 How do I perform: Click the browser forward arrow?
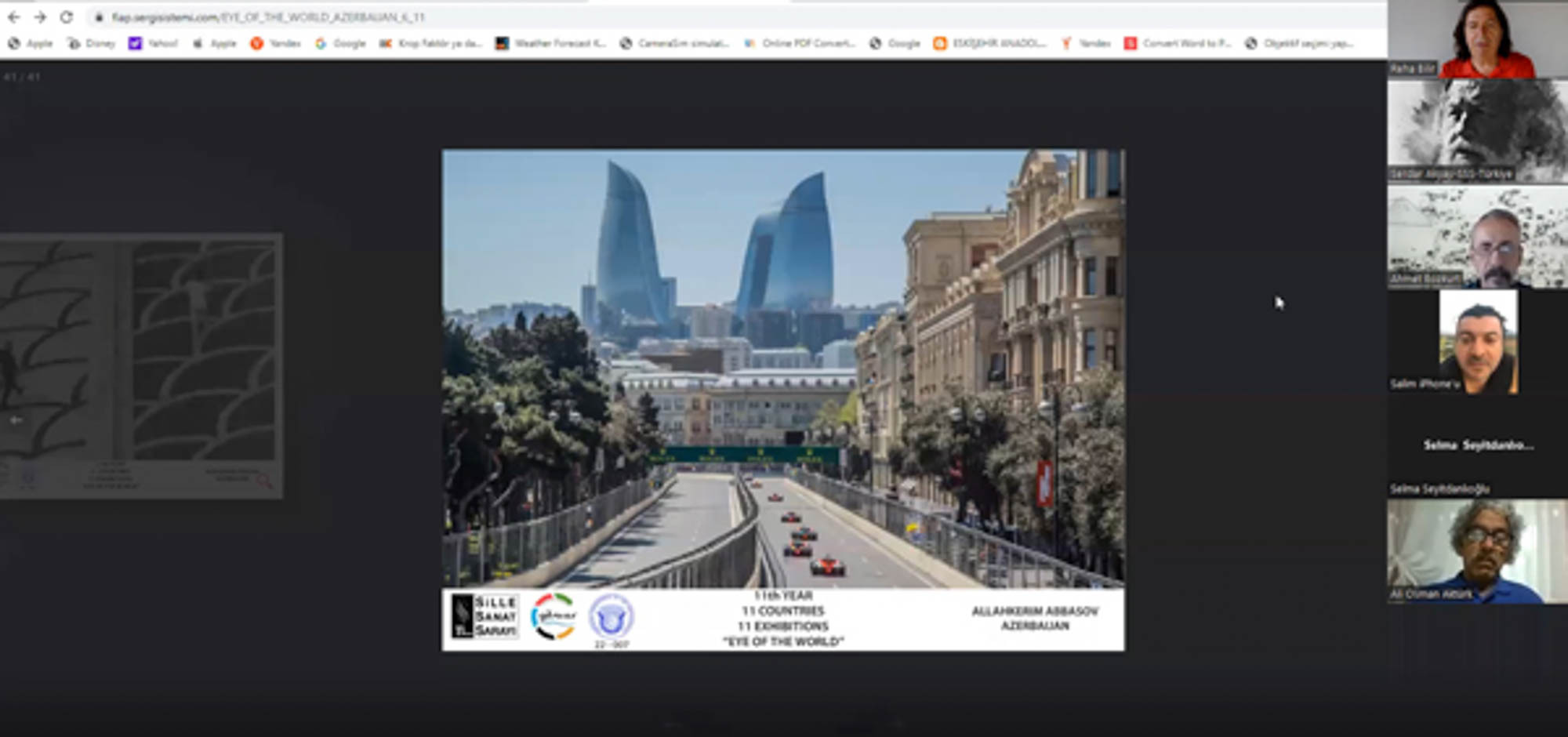(x=40, y=16)
